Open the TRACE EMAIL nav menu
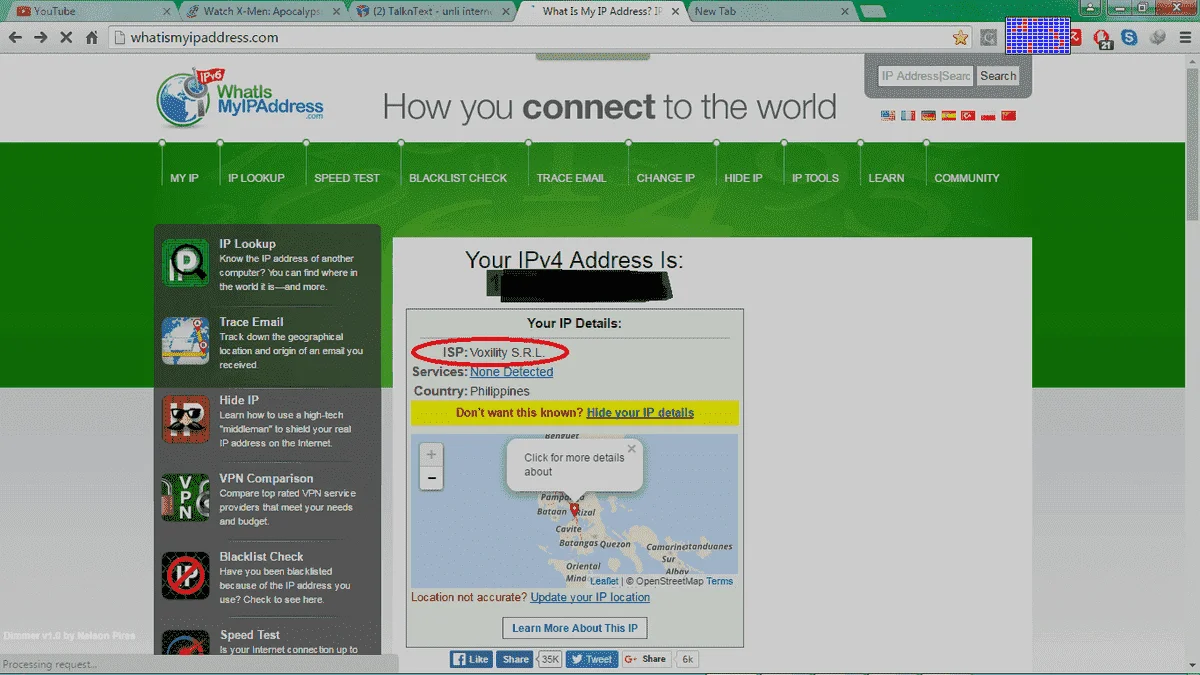 pos(571,178)
